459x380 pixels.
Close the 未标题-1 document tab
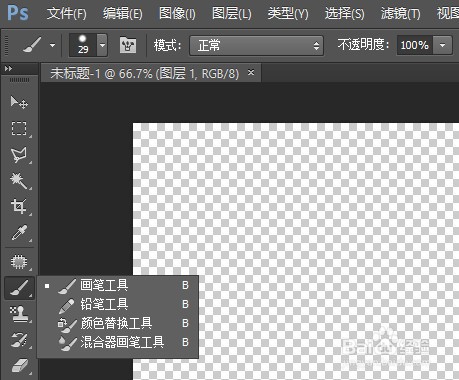click(251, 72)
